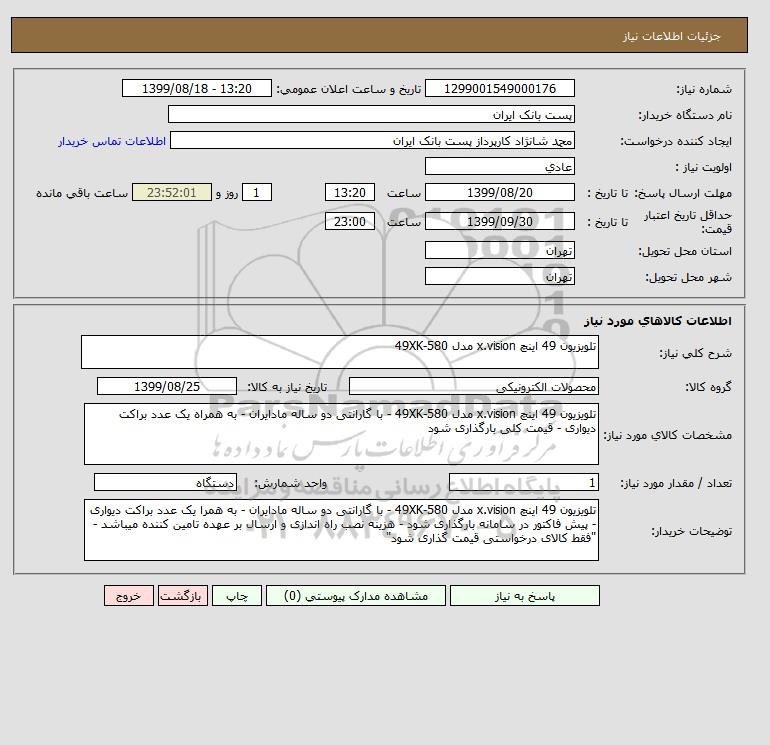Click the quantity field showing 1
770x745 pixels.
523,483
